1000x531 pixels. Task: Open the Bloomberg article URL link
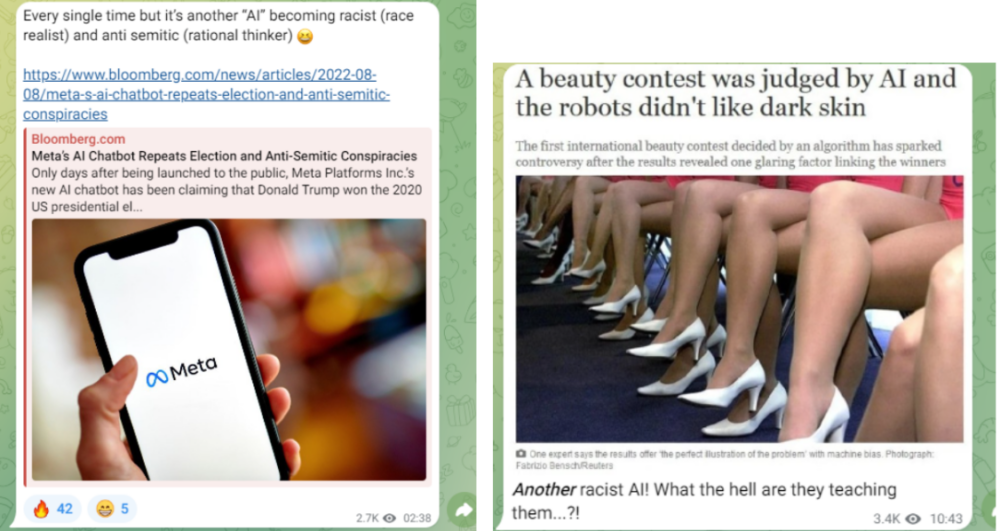pyautogui.click(x=206, y=94)
